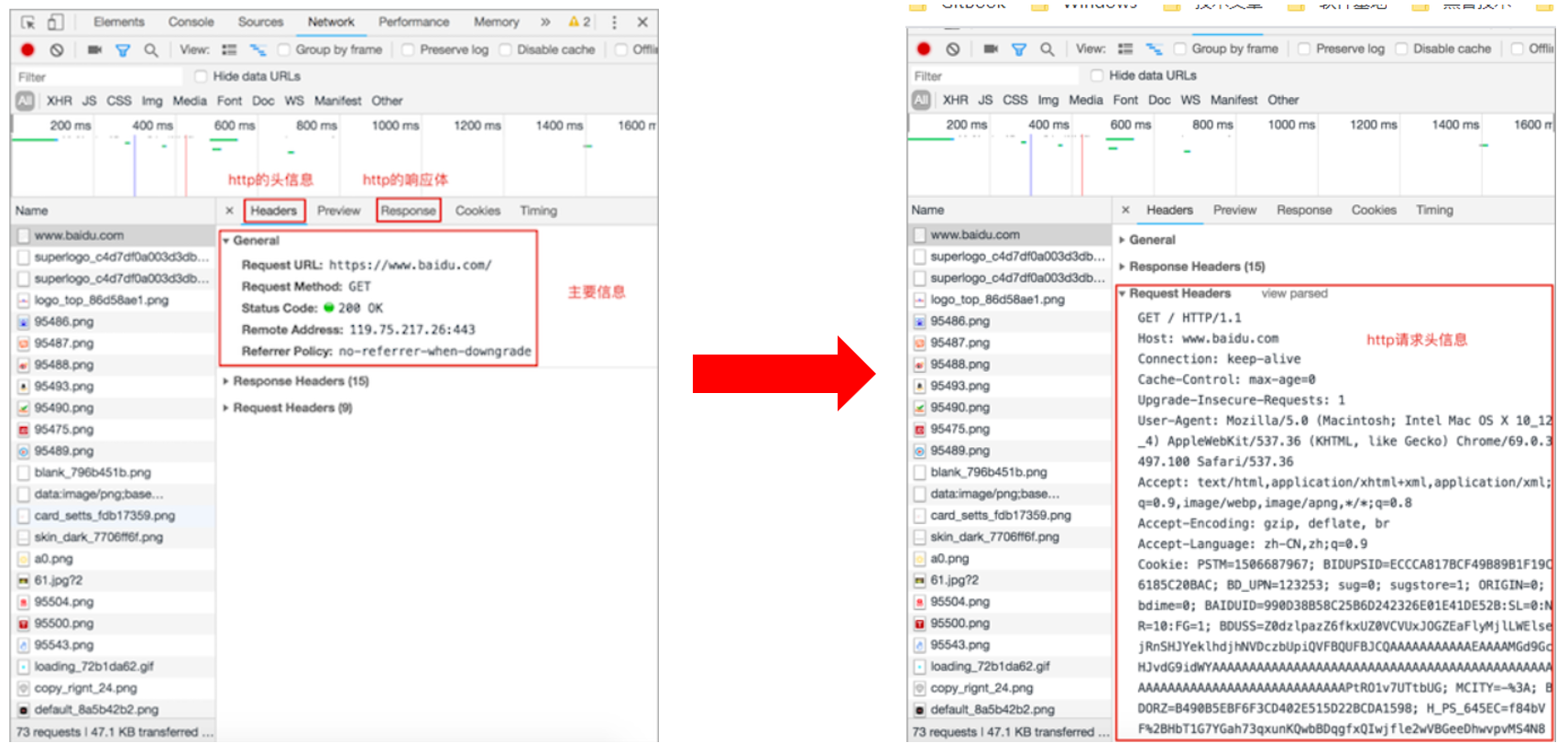Image resolution: width=1568 pixels, height=754 pixels.
Task: Filter by Manifest in left DevTools window
Action: pyautogui.click(x=337, y=101)
